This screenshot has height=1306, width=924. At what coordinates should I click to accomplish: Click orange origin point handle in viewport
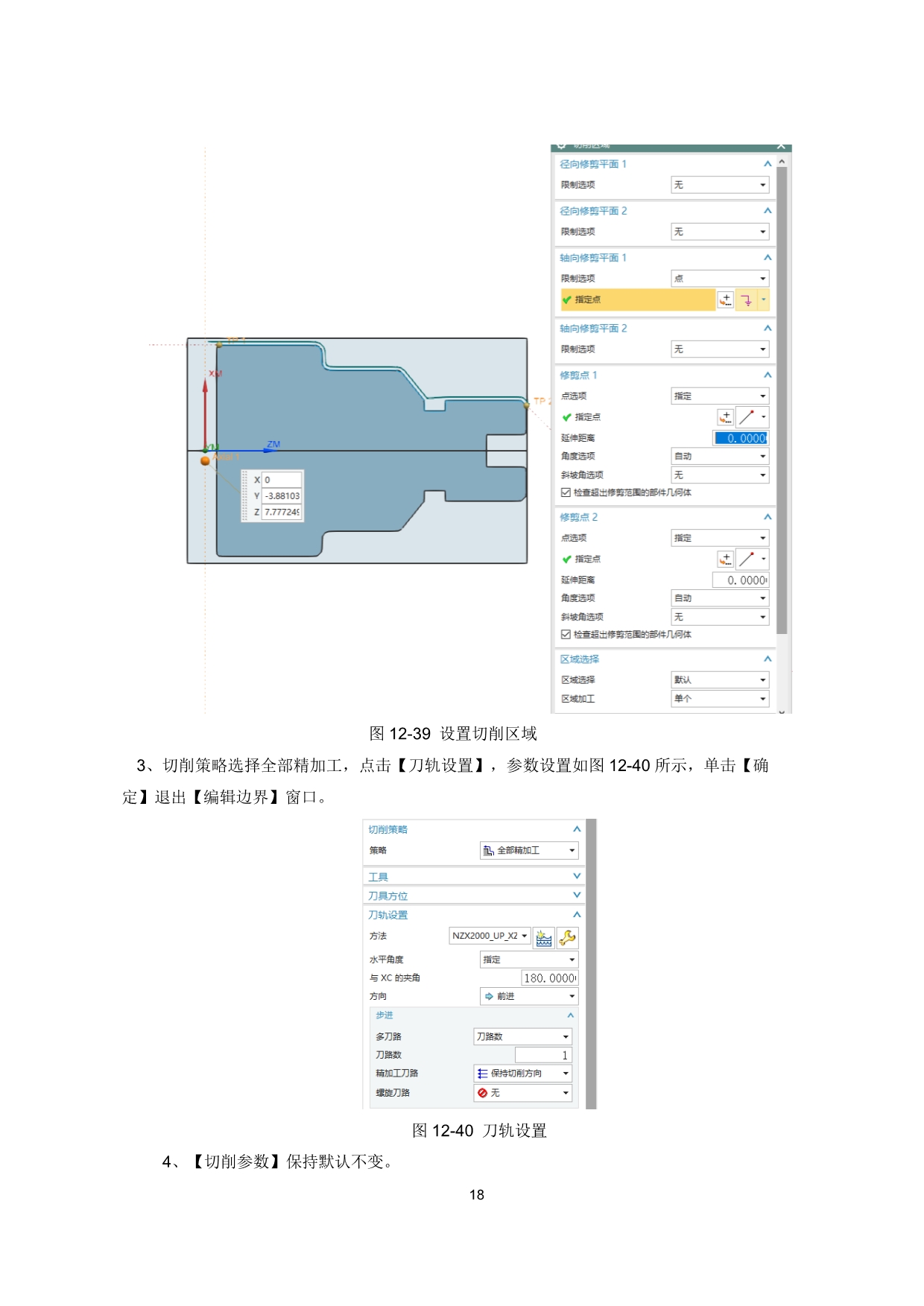coord(206,461)
